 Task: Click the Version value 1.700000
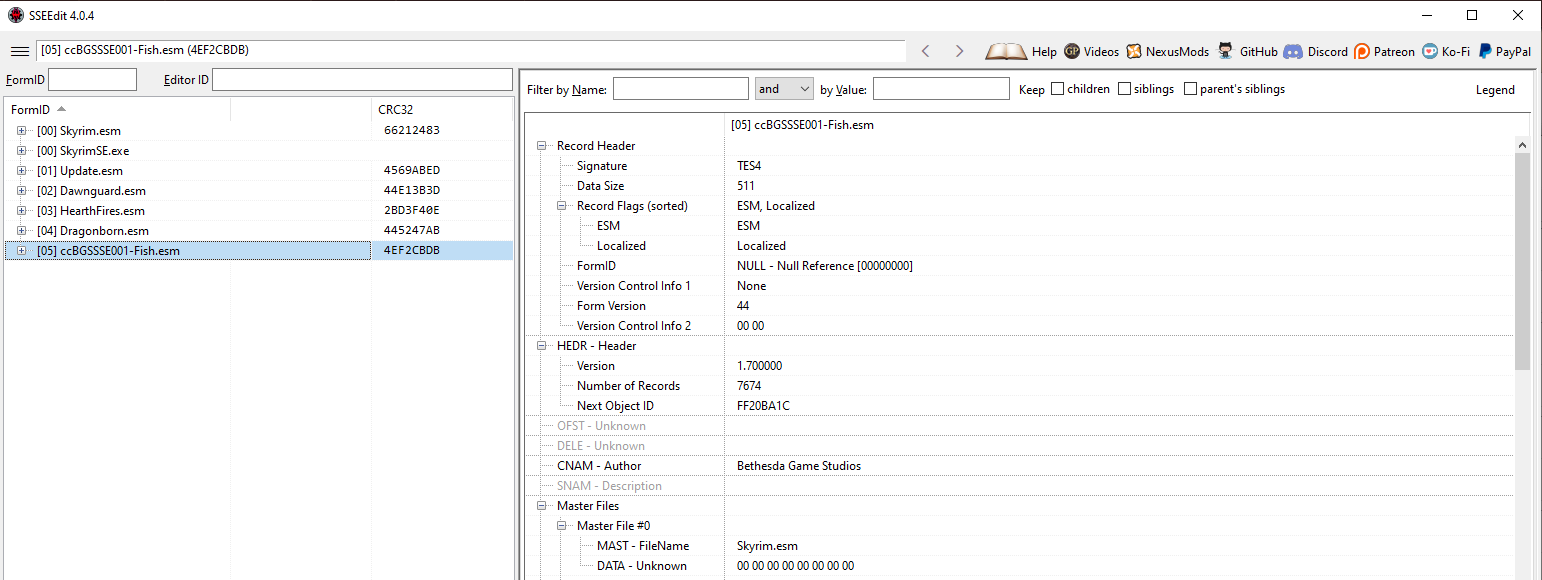pos(760,366)
